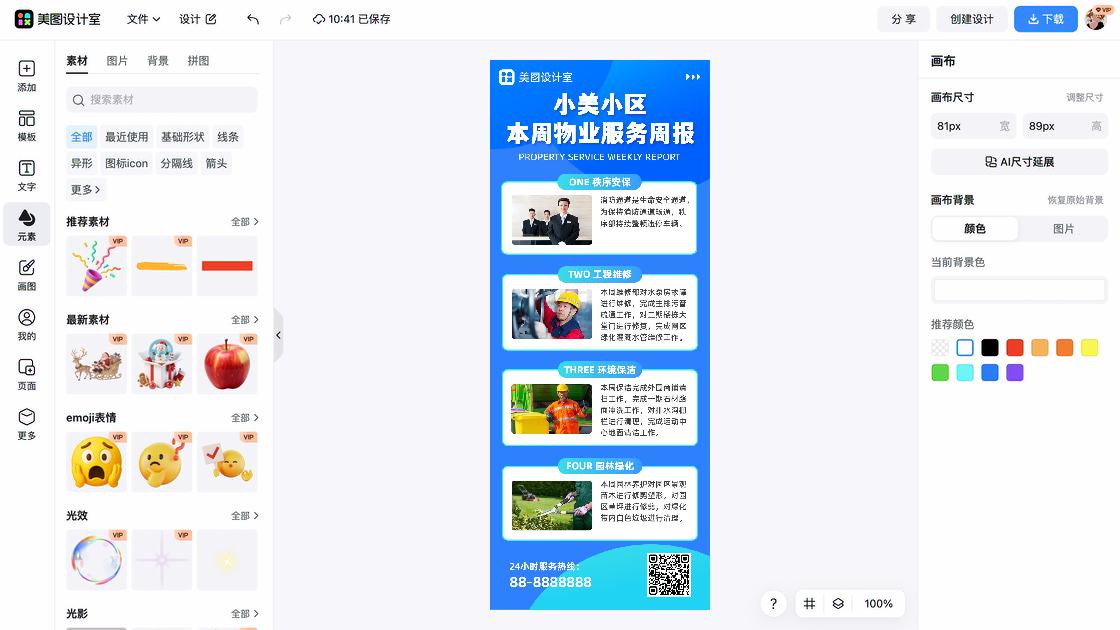Open the layers stack icon
The height and width of the screenshot is (630, 1120).
click(x=838, y=604)
